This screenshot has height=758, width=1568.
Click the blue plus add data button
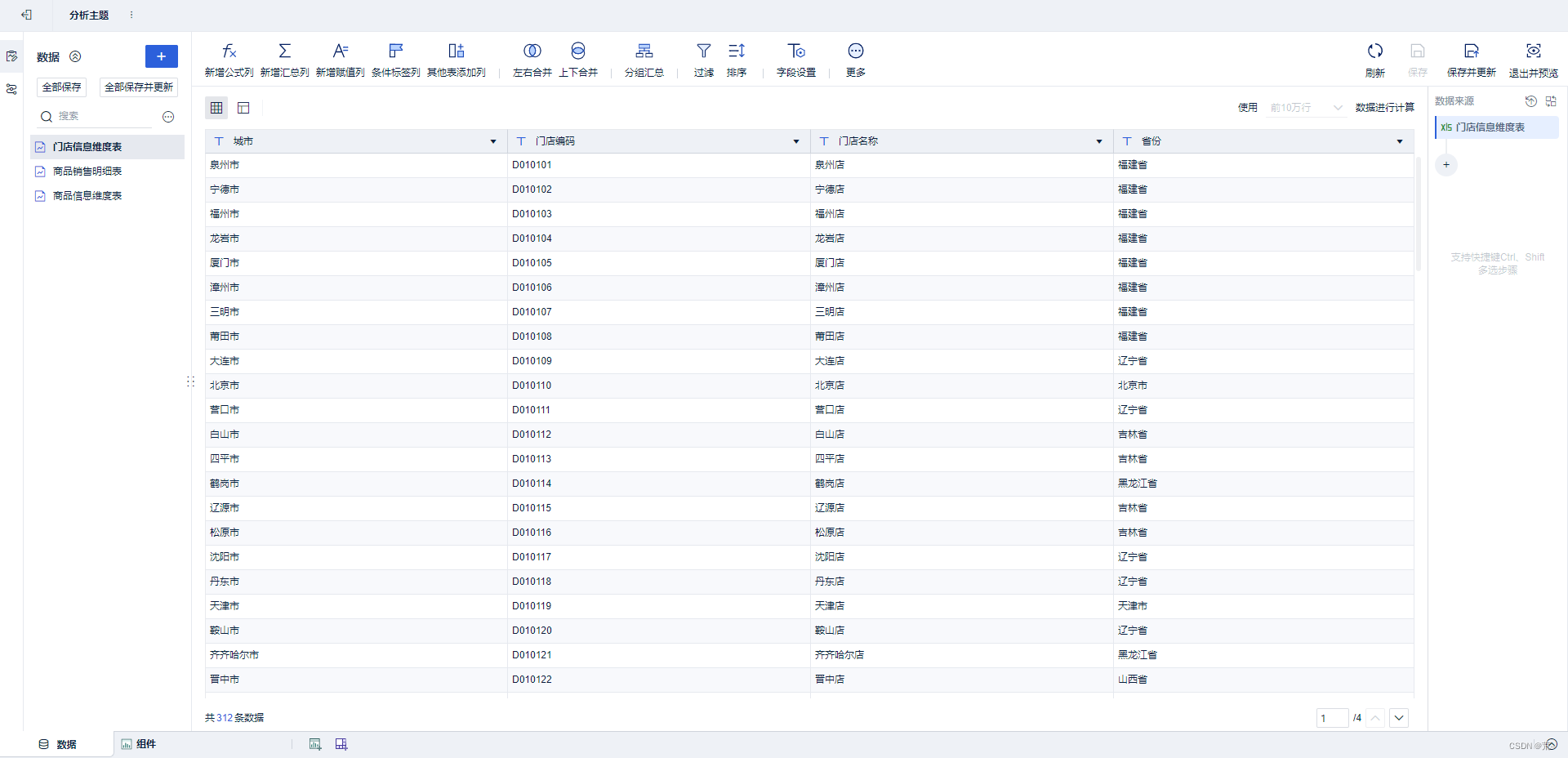point(162,56)
